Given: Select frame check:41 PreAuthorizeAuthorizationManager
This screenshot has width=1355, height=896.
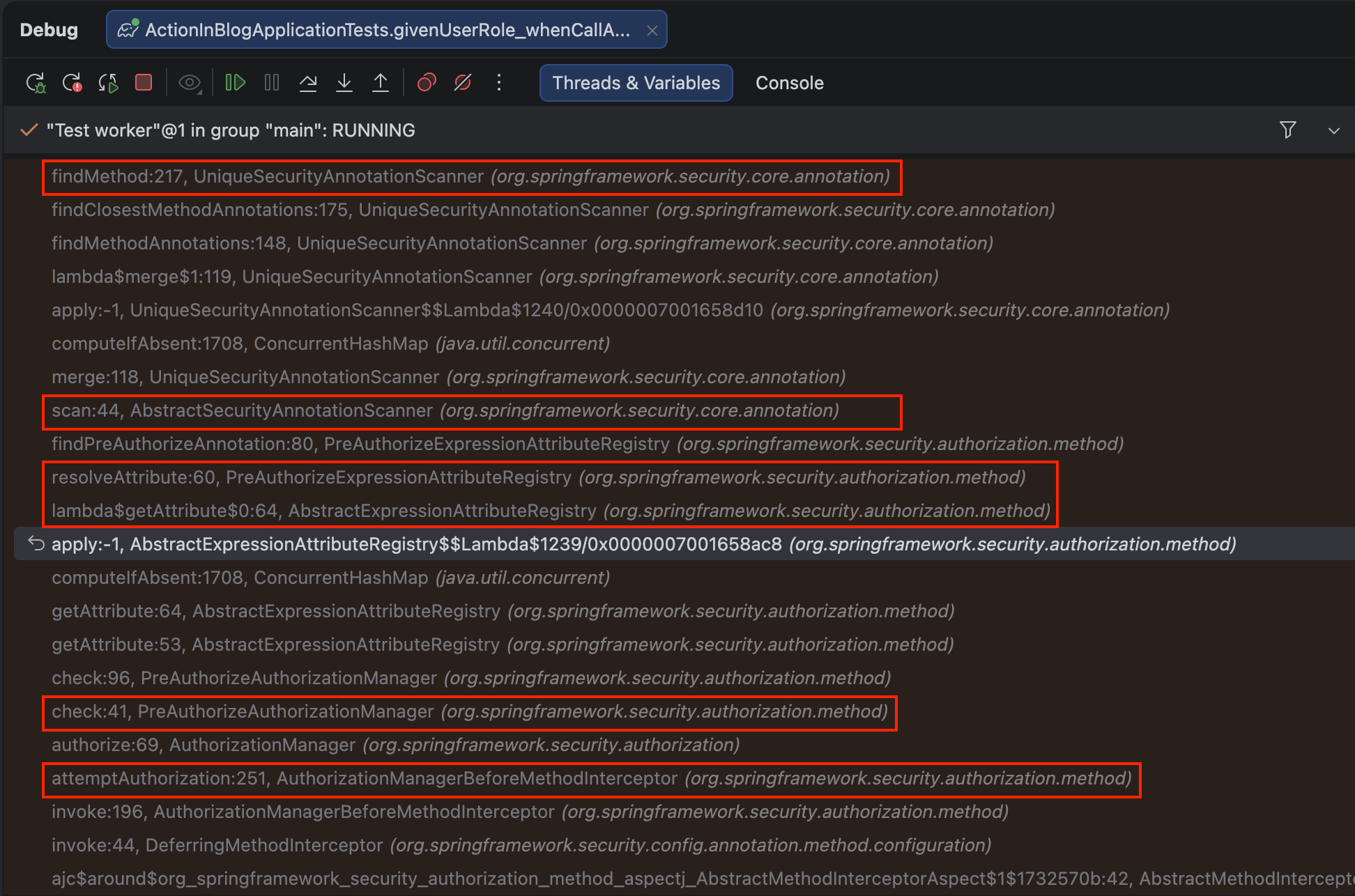Looking at the screenshot, I should (x=470, y=712).
